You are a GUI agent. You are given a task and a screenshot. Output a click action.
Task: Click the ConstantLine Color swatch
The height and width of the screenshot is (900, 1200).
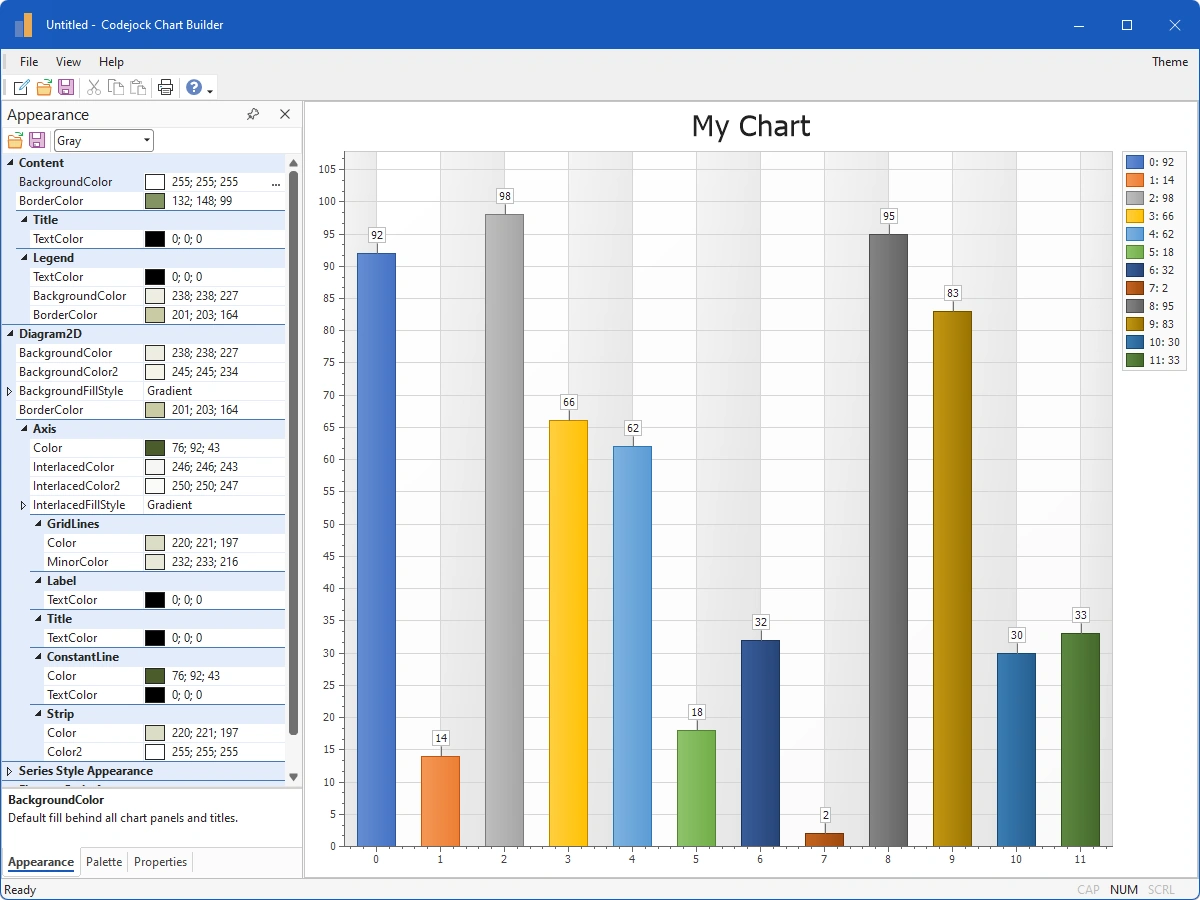point(154,676)
